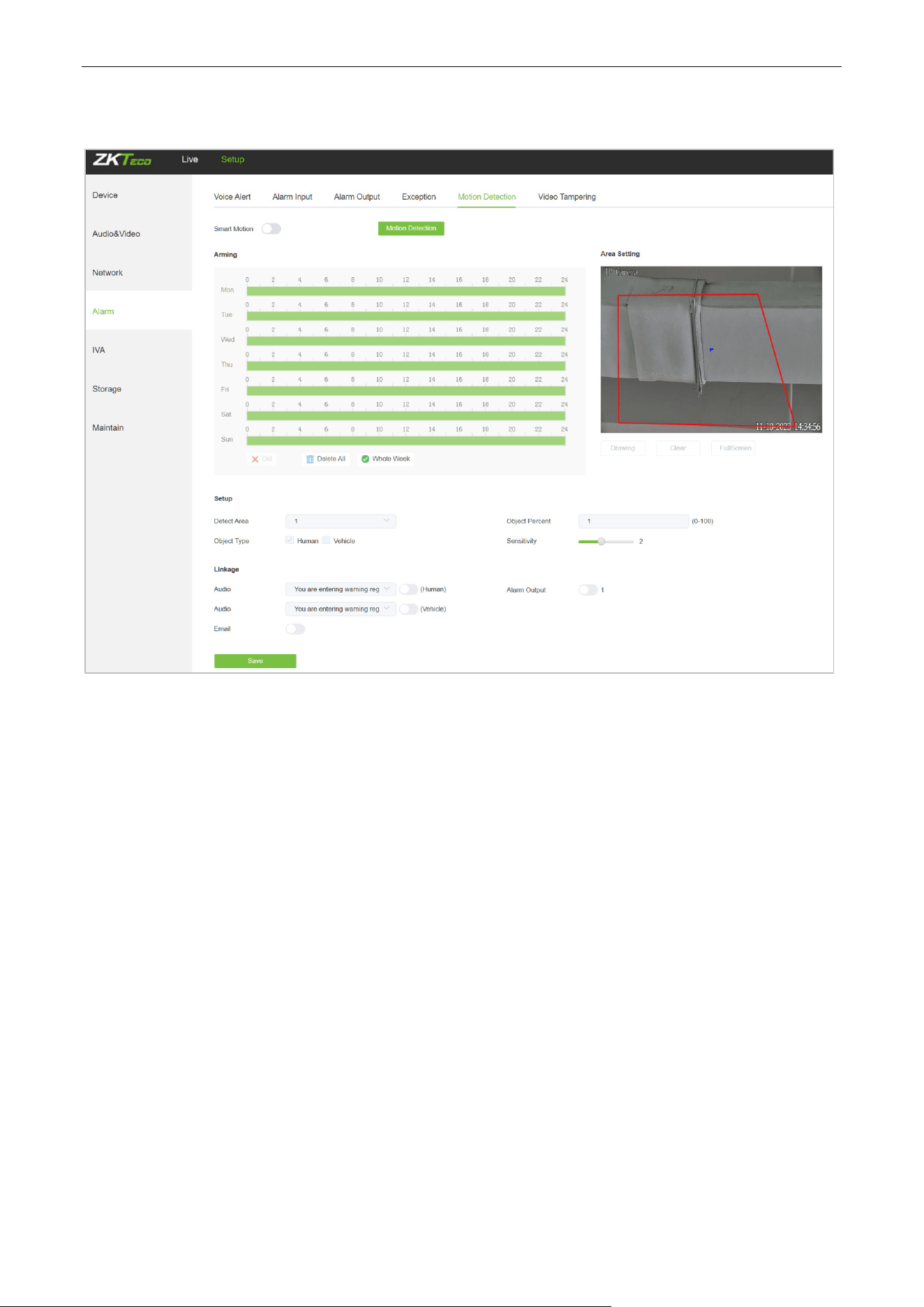
Task: Click Sunday's arming schedule bar
Action: point(405,441)
